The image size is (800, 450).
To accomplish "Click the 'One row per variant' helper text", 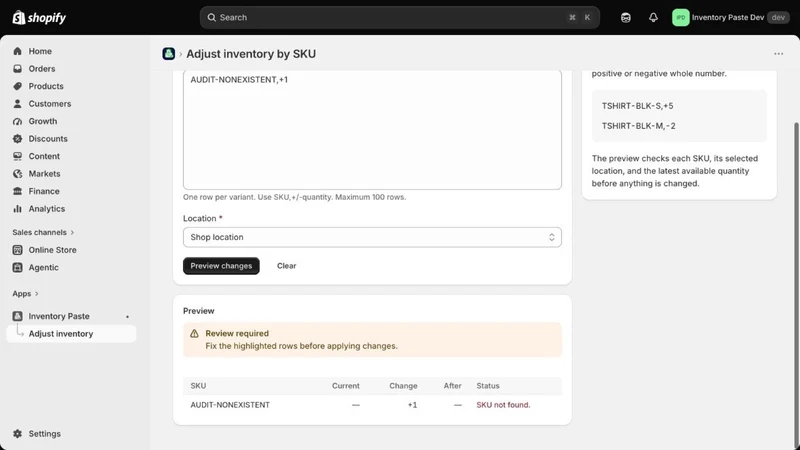I will (294, 197).
